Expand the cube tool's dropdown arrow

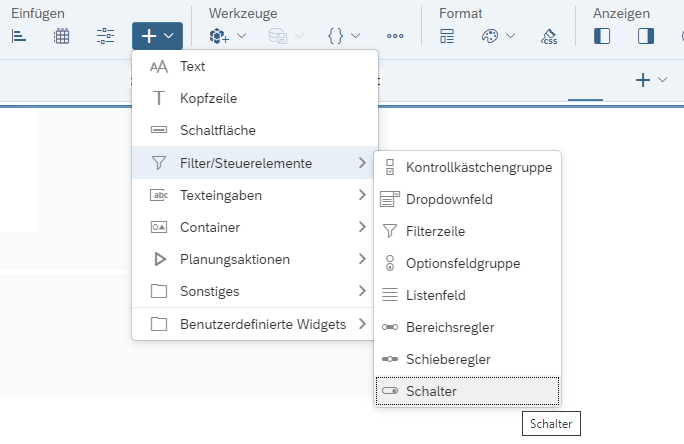242,36
